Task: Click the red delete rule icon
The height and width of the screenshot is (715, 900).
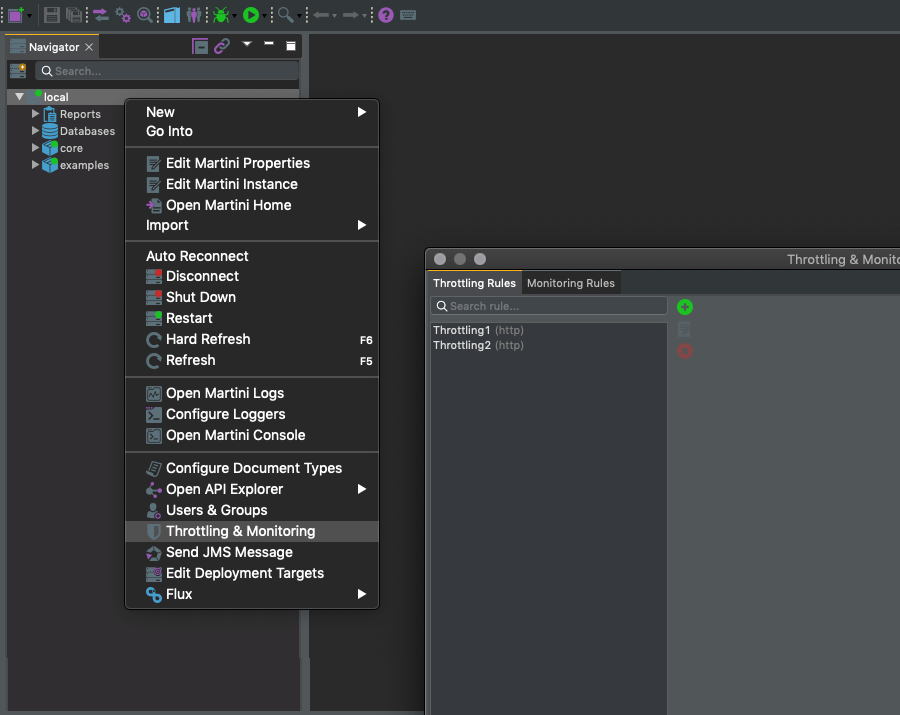Action: (x=685, y=351)
